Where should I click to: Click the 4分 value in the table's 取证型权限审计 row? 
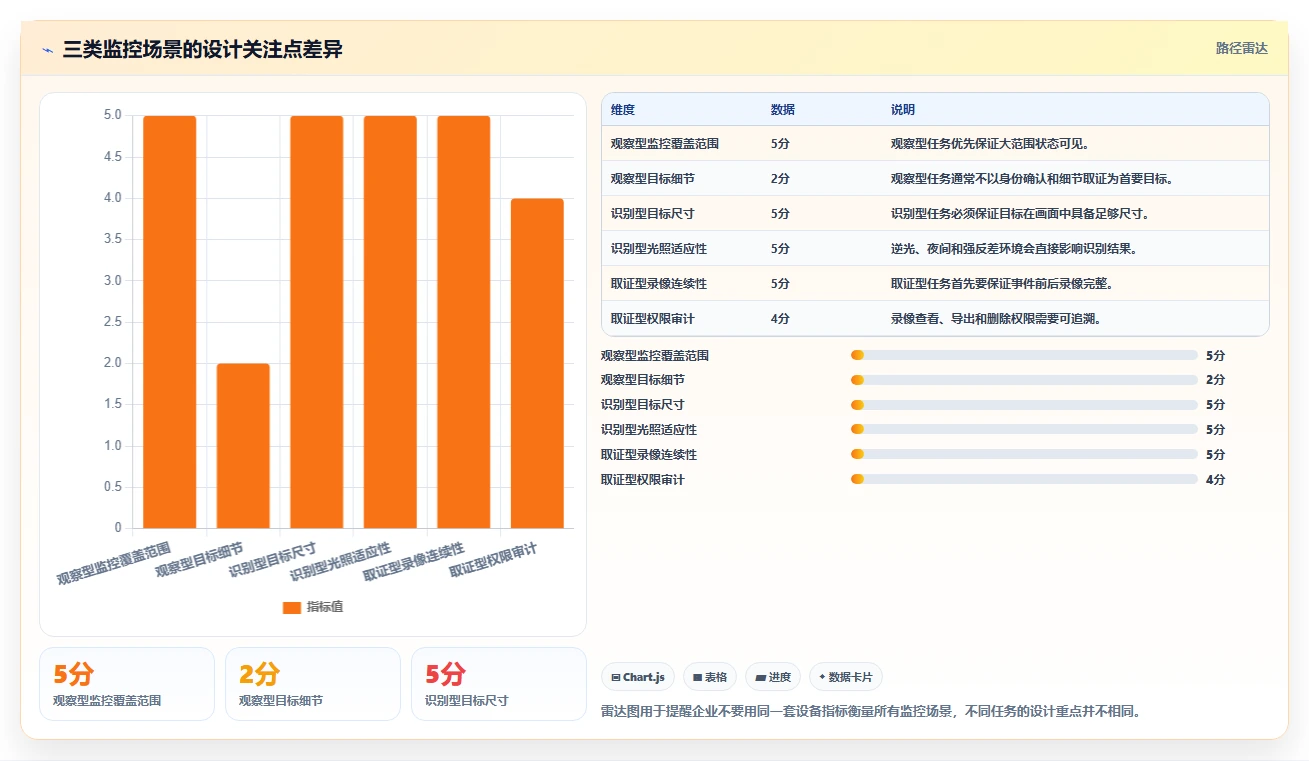click(x=780, y=319)
